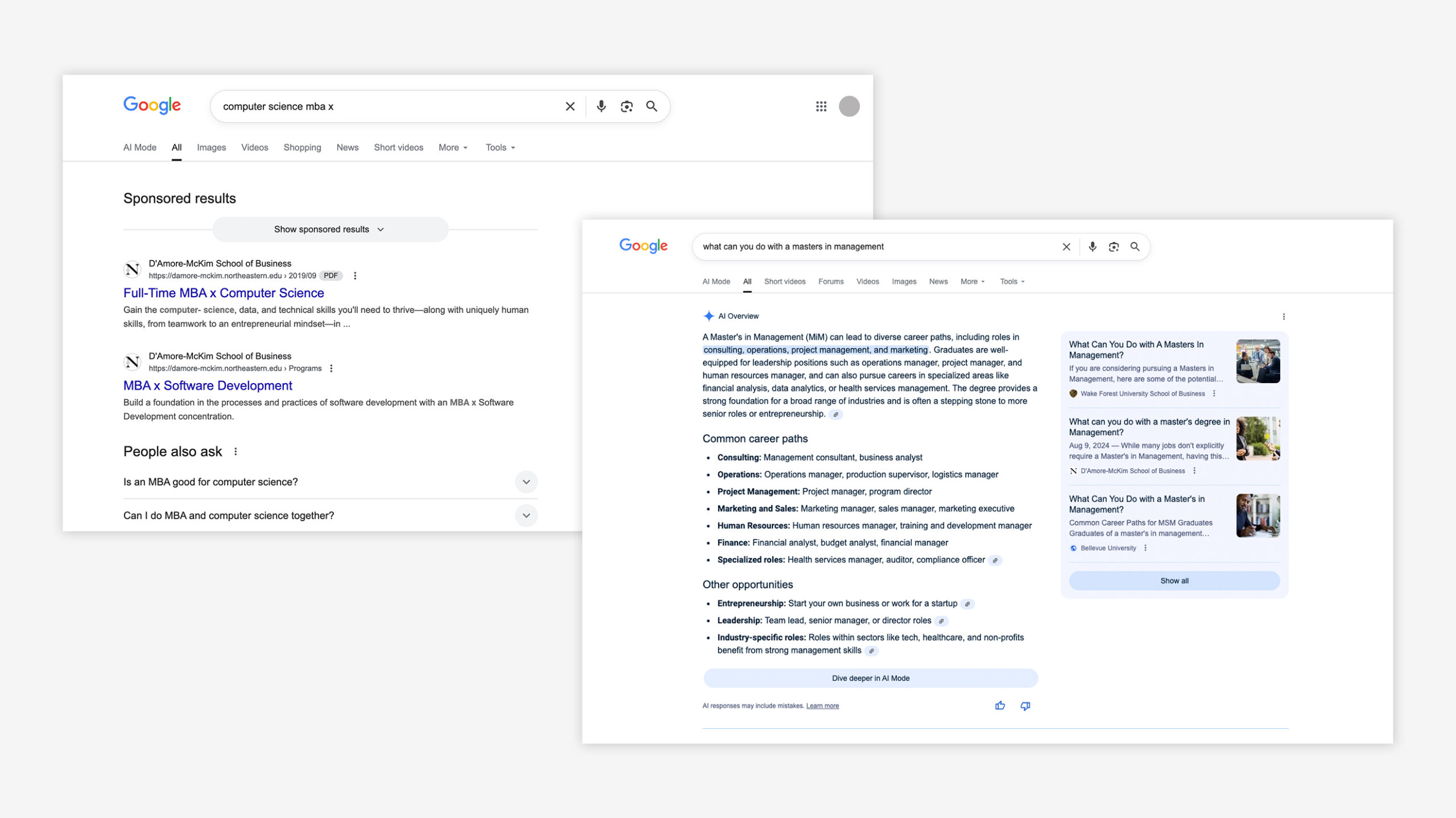Screen dimensions: 1456x818
Task: Open People also ask options menu
Action: coord(235,451)
